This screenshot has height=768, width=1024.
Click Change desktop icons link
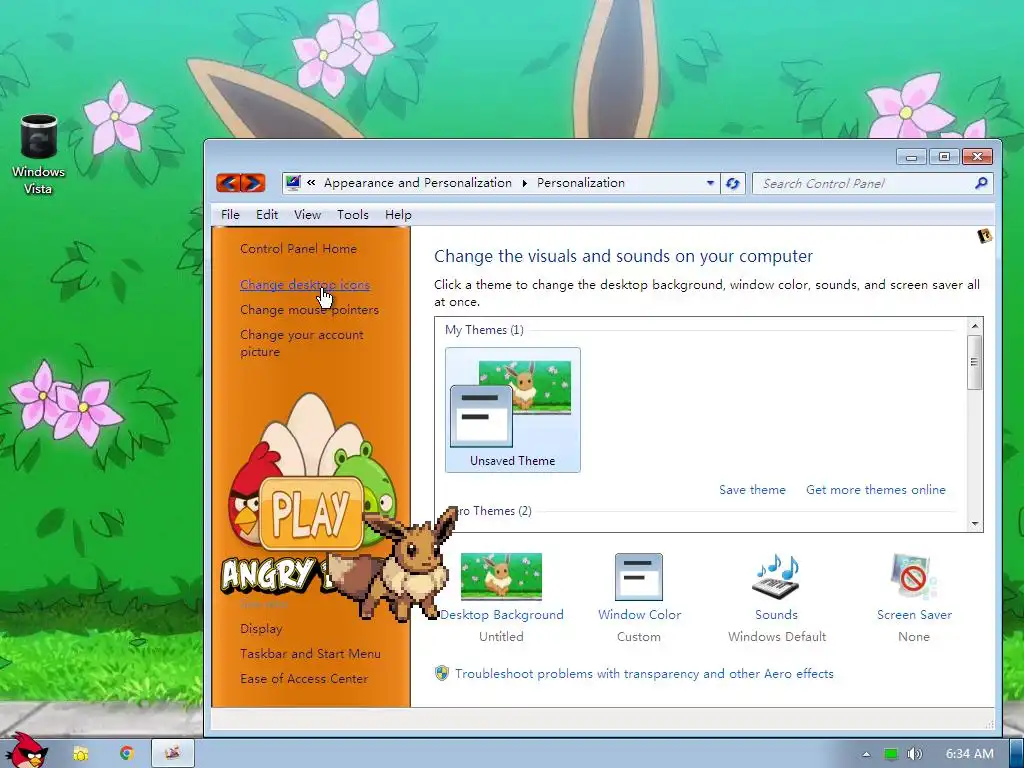(305, 285)
